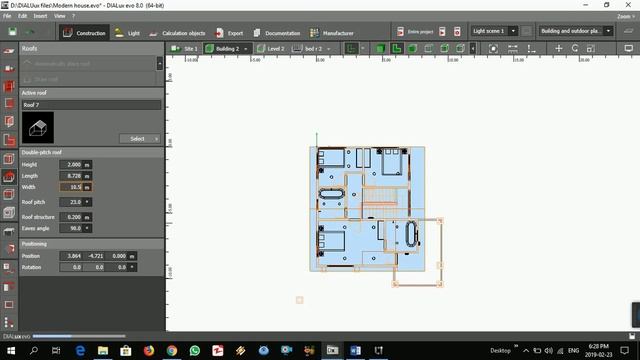
Task: Click the roof tools list scroll button
Action: 160,63
